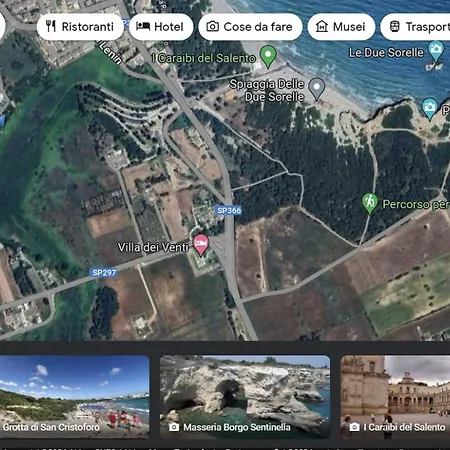Click camera icon on I Caraibi del Salento card
This screenshot has width=450, height=450.
[355, 427]
